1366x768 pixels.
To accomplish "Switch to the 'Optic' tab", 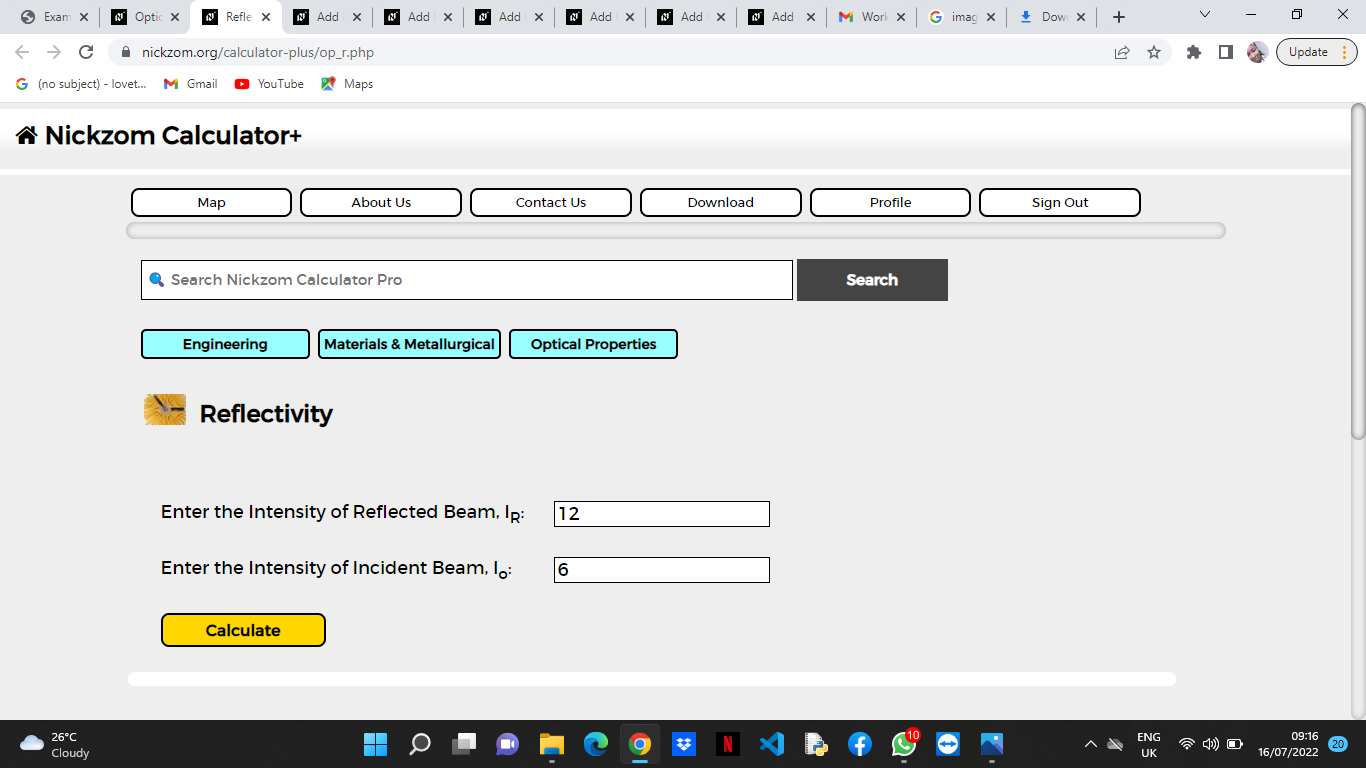I will pyautogui.click(x=146, y=17).
